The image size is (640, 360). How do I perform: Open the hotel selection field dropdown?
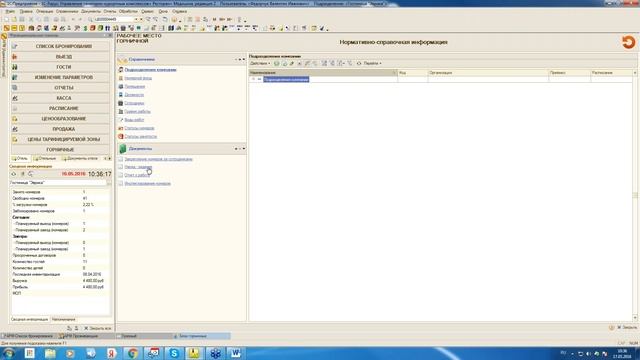pos(109,183)
